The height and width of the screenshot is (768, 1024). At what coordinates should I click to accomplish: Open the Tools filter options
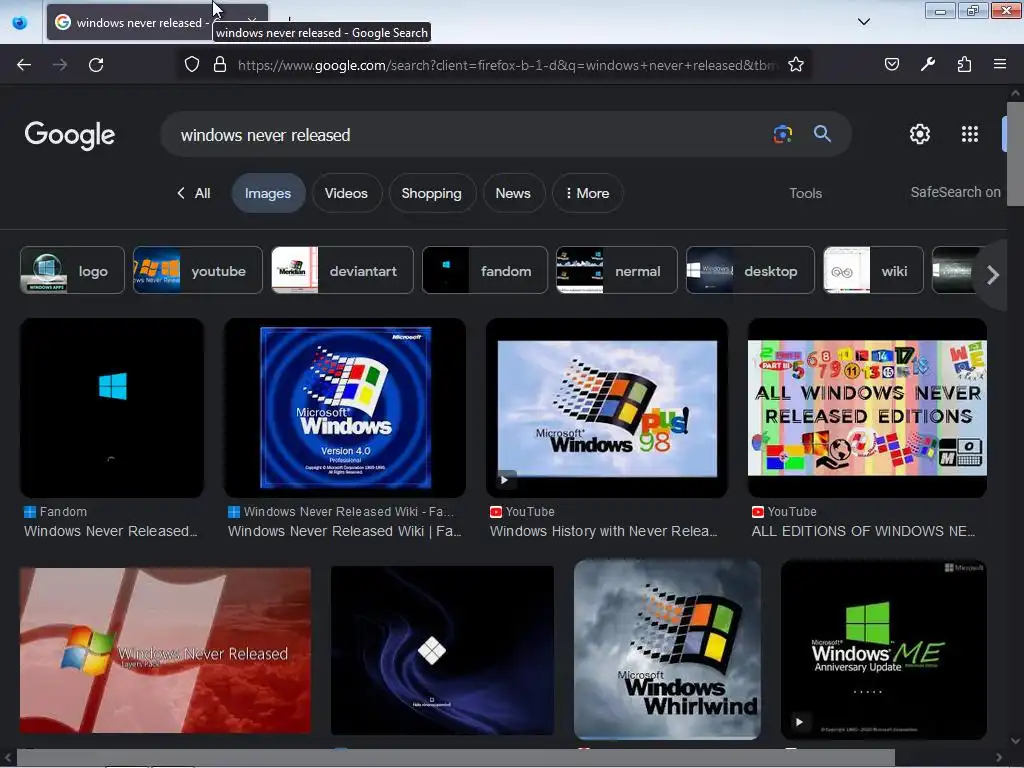point(805,193)
